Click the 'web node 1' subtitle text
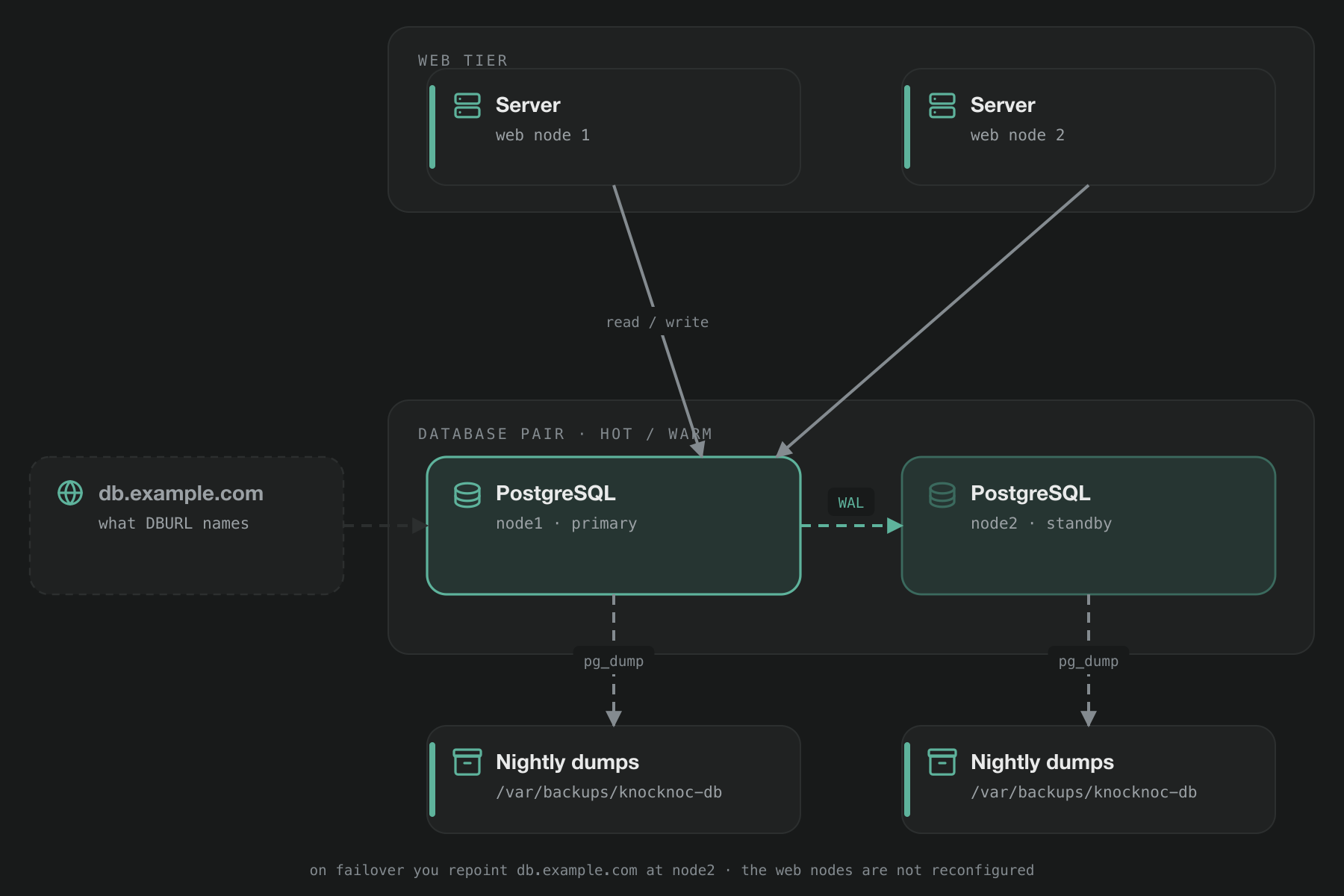Screen dimensions: 1344x896 543,135
